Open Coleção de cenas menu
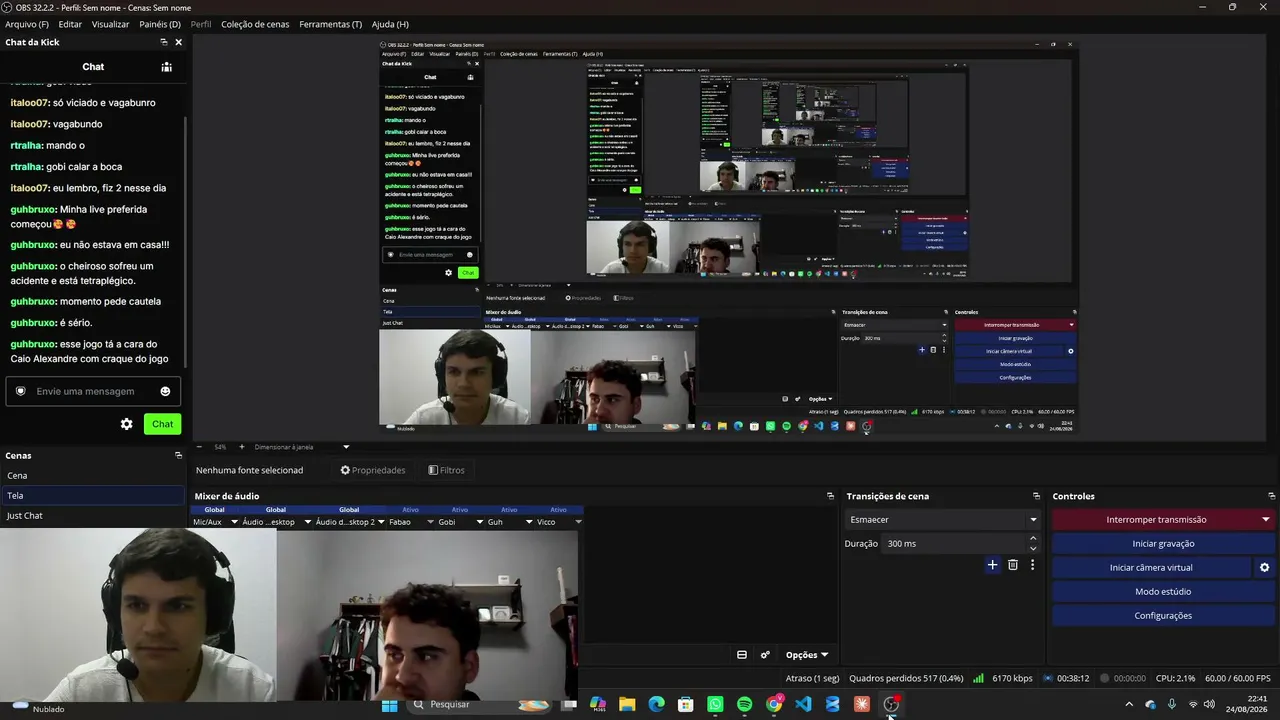 (x=255, y=24)
